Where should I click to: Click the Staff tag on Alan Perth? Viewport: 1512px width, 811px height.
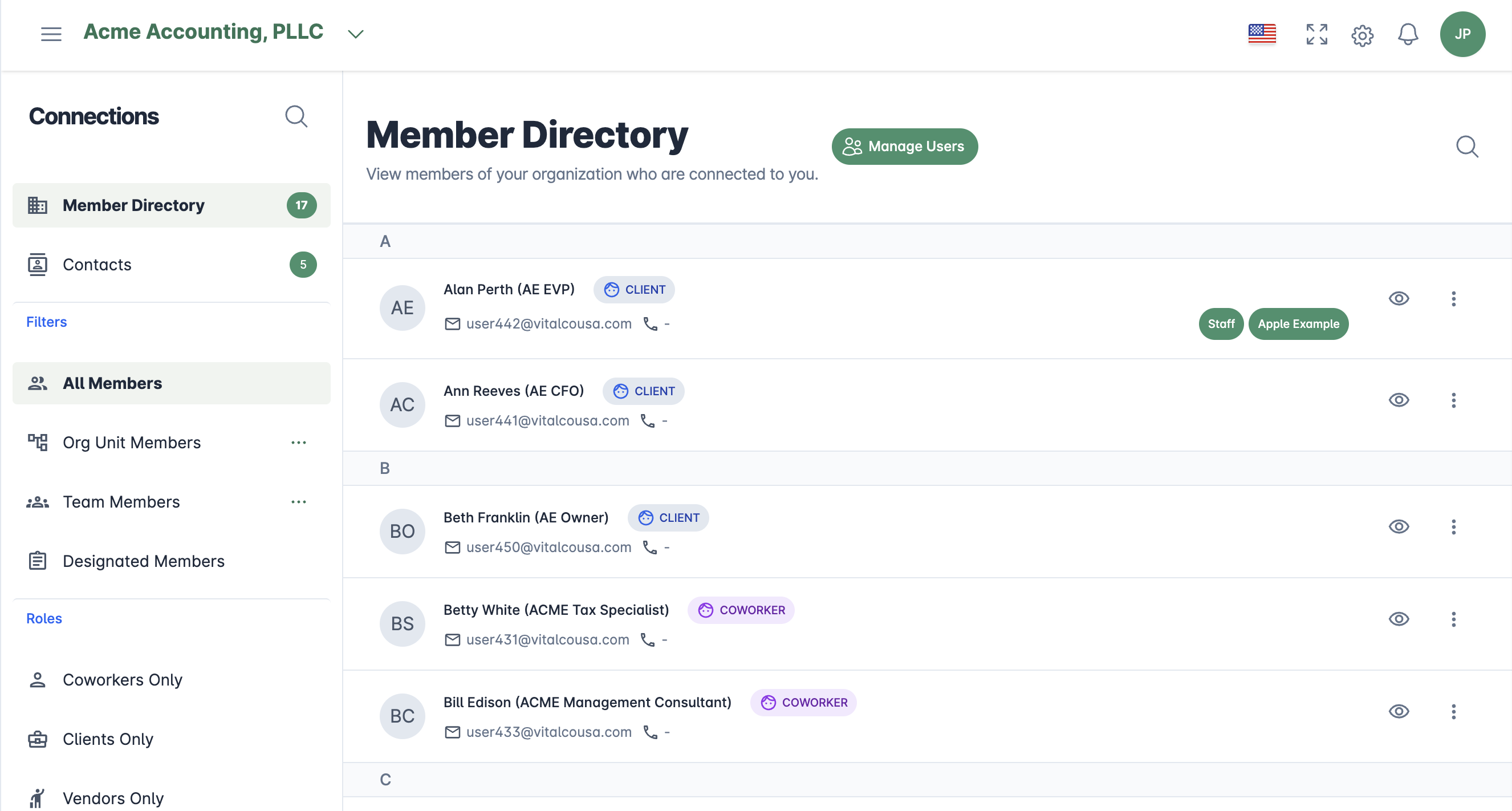[x=1220, y=323]
